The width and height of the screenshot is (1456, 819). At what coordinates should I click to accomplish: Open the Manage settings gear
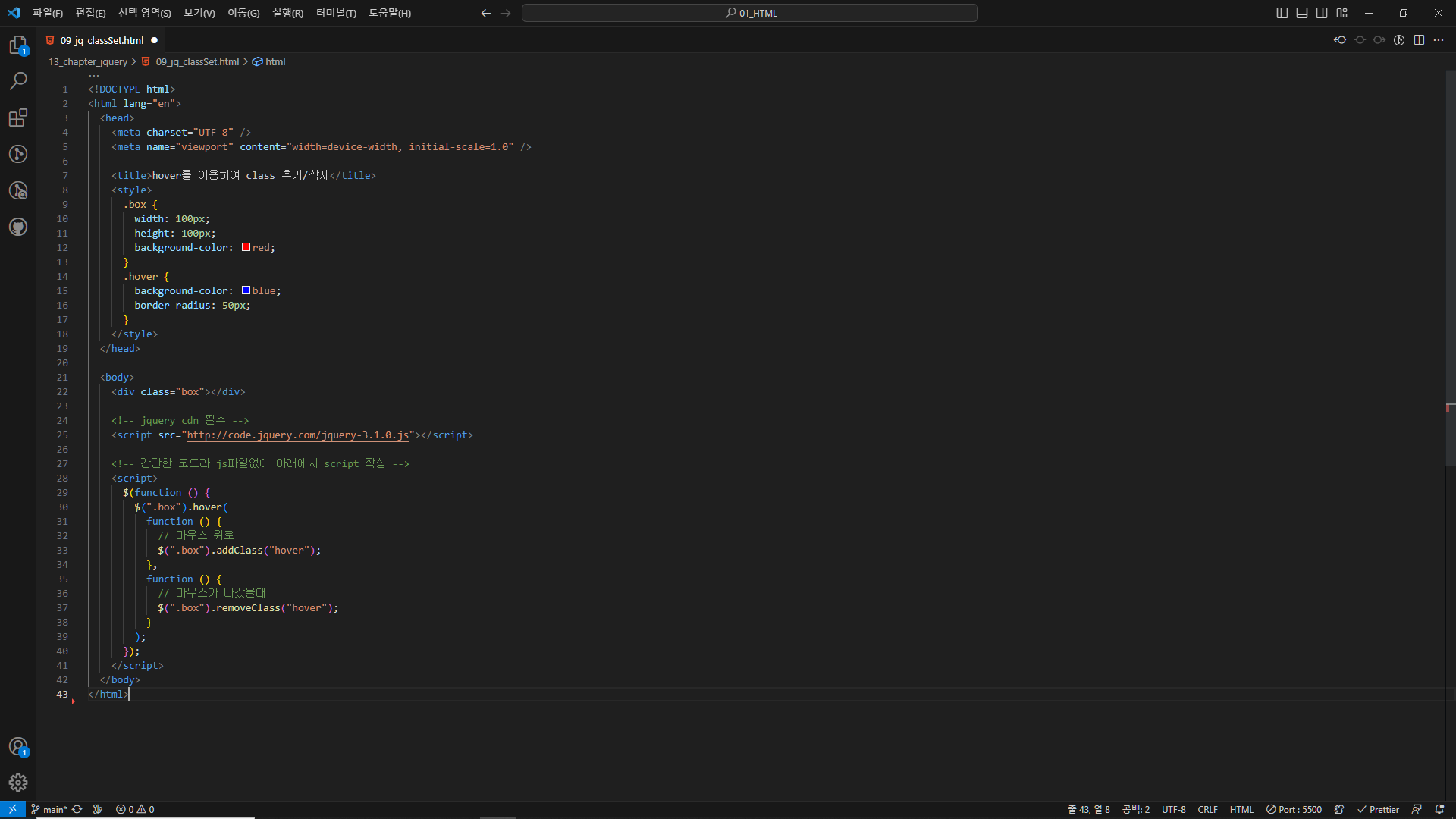[18, 783]
